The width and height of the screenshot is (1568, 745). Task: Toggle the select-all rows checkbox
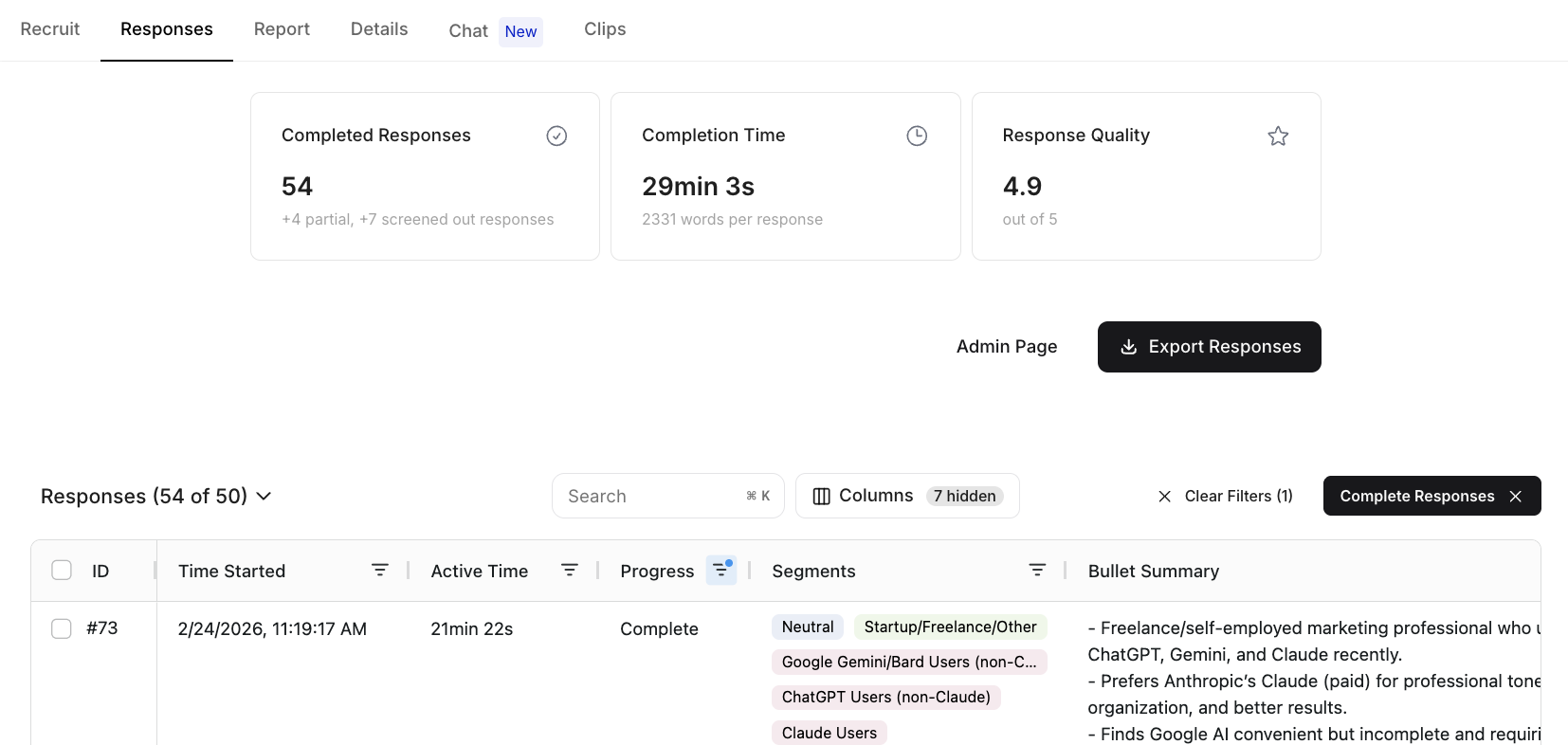tap(62, 571)
